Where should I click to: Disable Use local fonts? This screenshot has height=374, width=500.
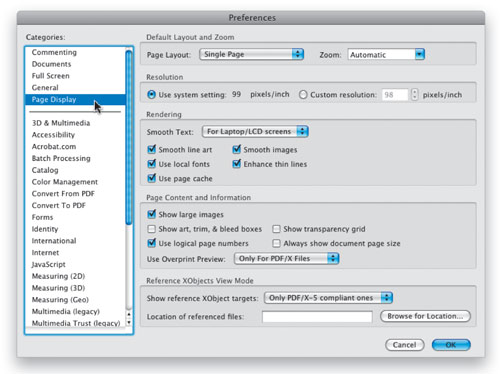tap(152, 164)
